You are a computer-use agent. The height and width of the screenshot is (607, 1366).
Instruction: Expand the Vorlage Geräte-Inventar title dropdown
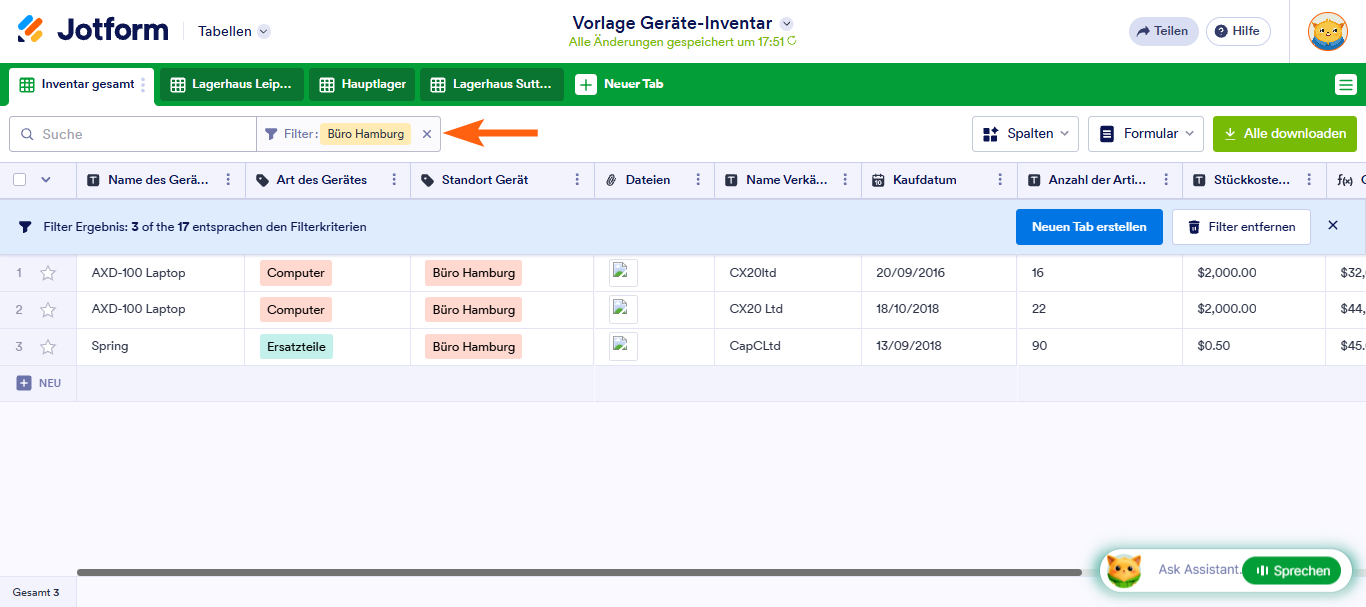click(x=786, y=23)
